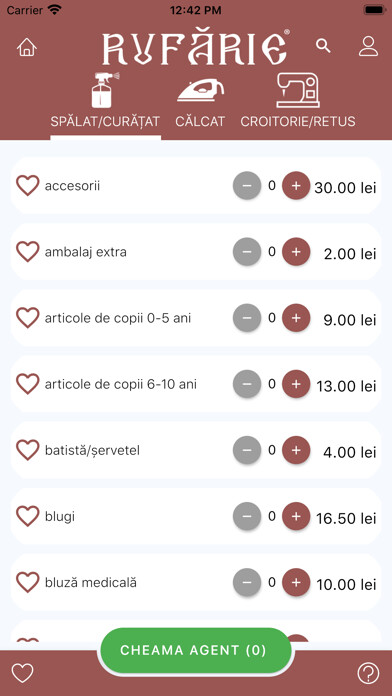
Task: Tap the RUFĂRIE logo
Action: click(196, 47)
